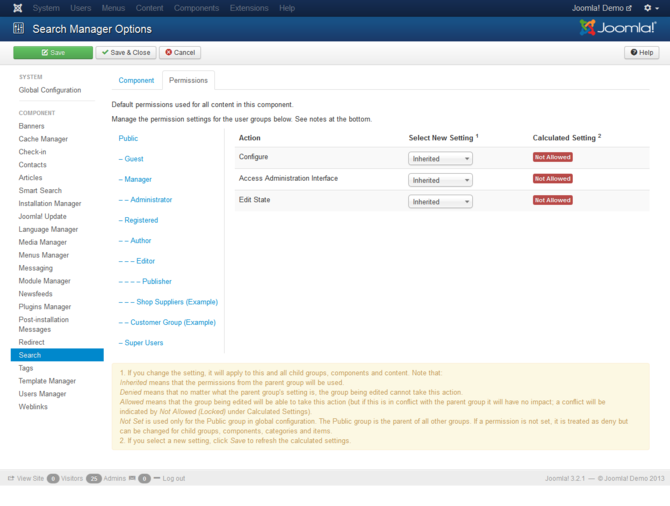
Task: Click the Help button with question icon
Action: (x=641, y=52)
